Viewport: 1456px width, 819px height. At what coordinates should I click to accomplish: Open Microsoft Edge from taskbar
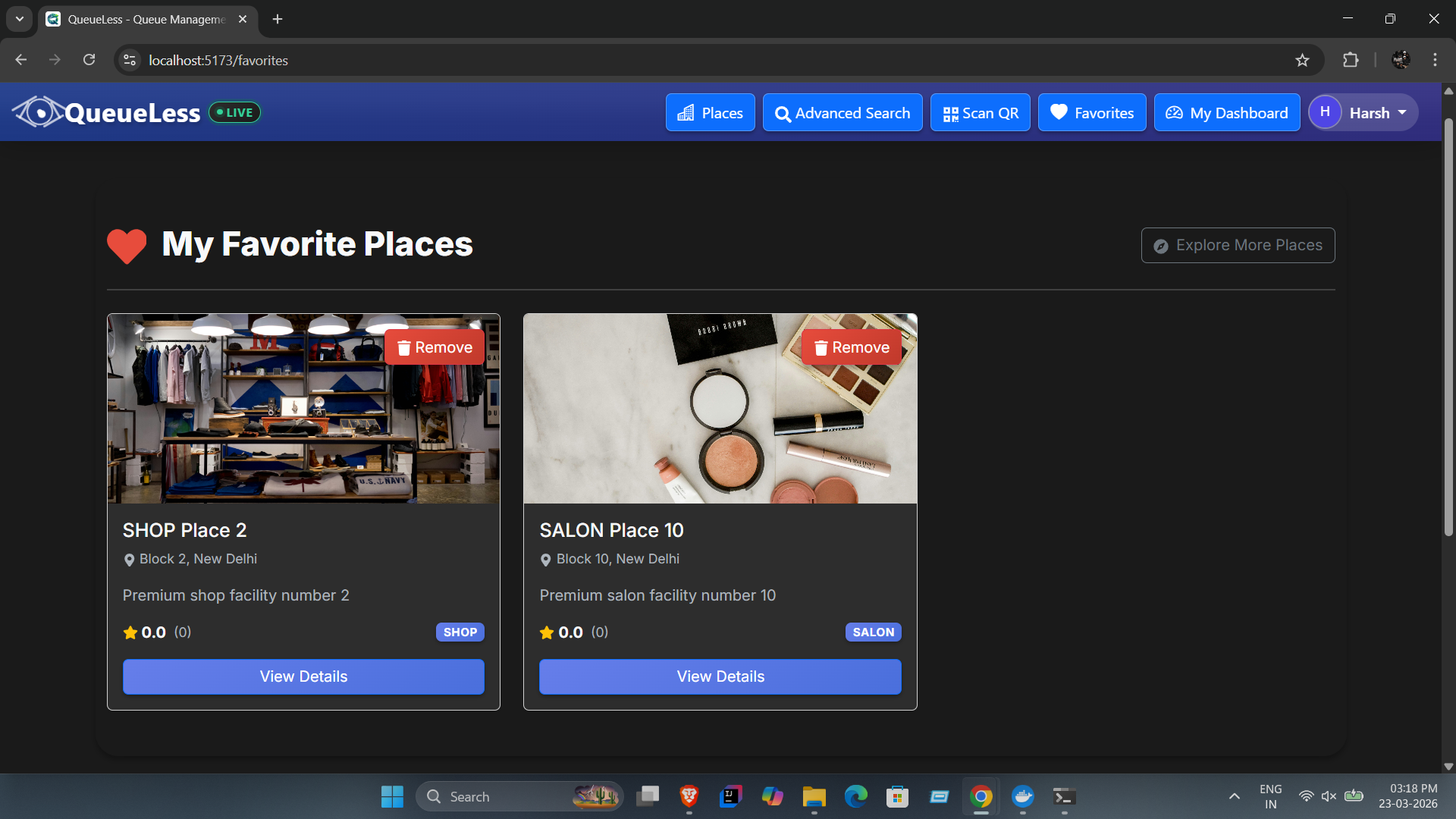[x=855, y=796]
